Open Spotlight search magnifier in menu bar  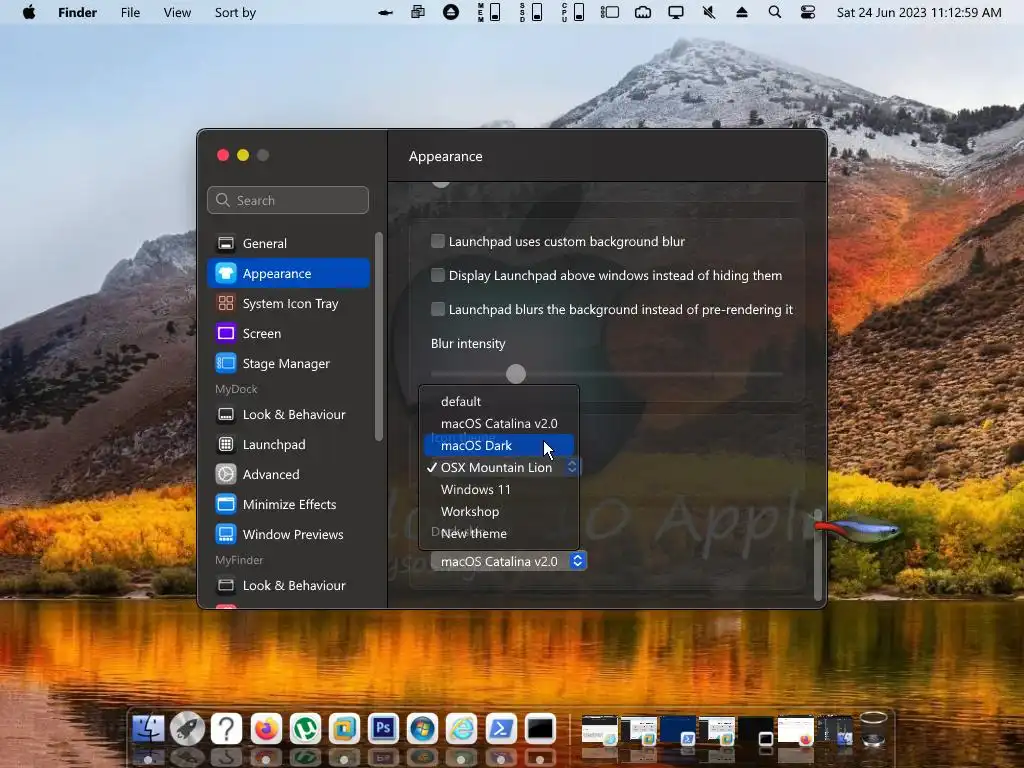tap(775, 12)
